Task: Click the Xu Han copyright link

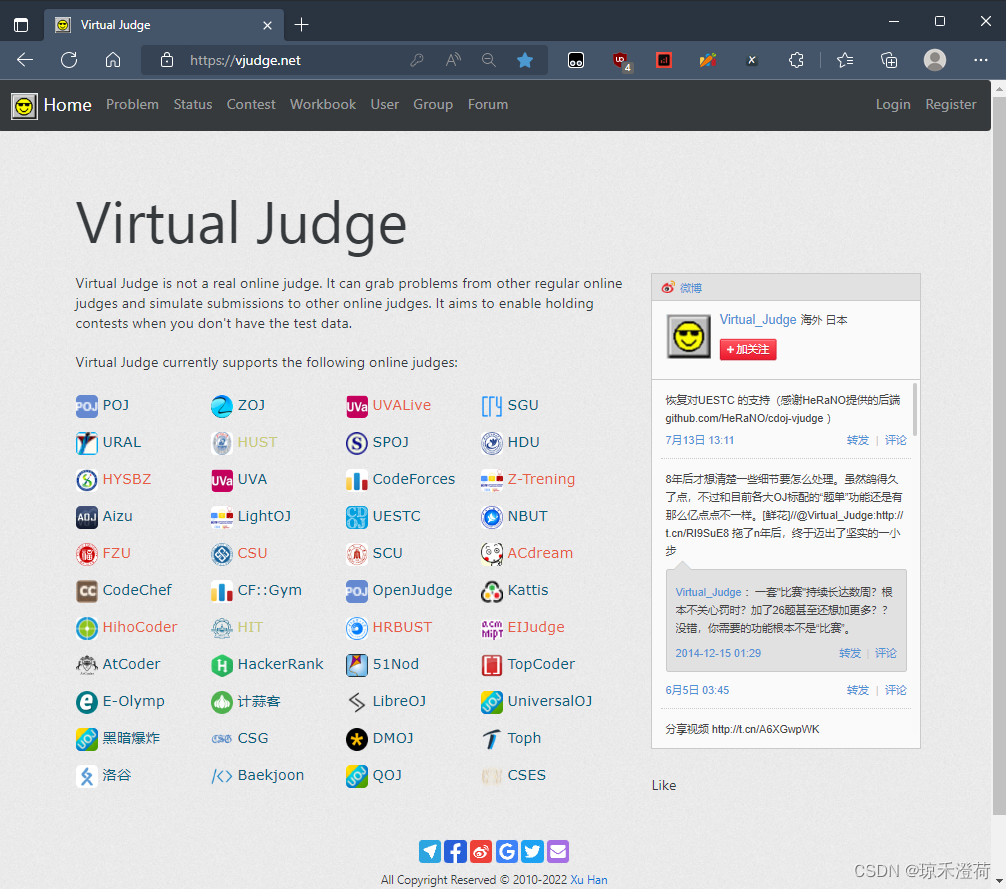Action: pyautogui.click(x=587, y=879)
